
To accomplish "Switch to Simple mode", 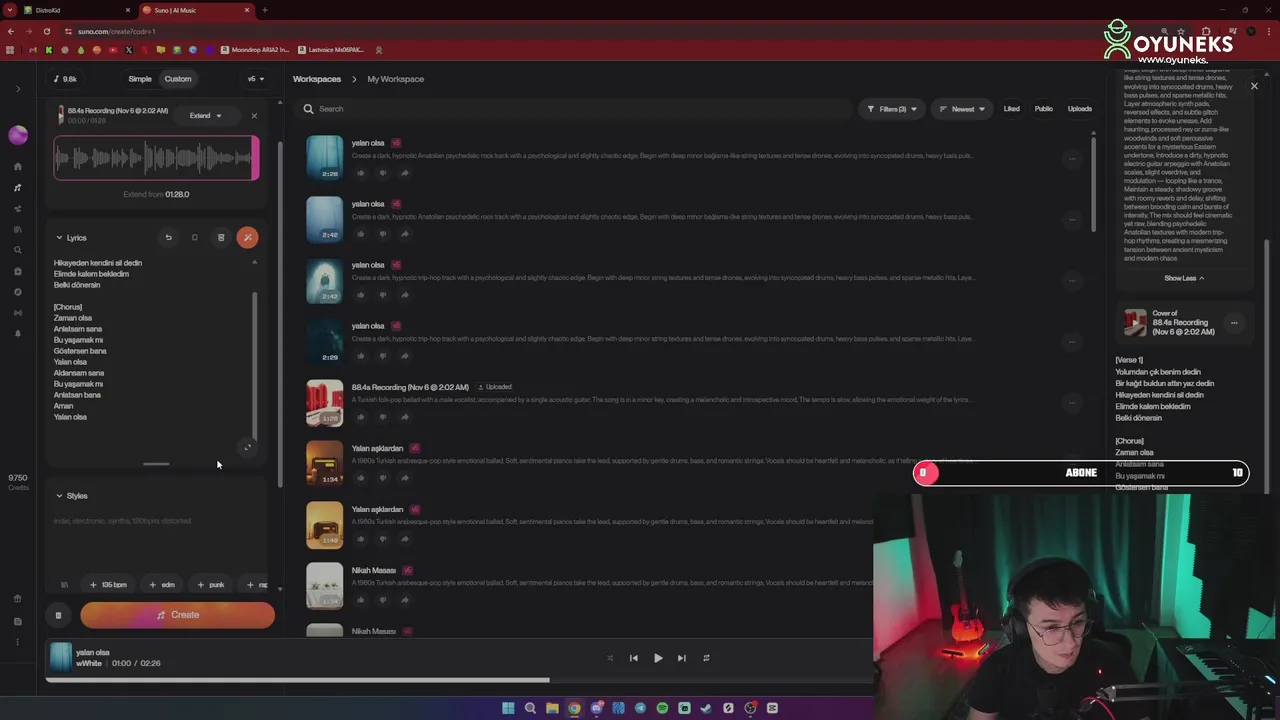I will coord(140,79).
